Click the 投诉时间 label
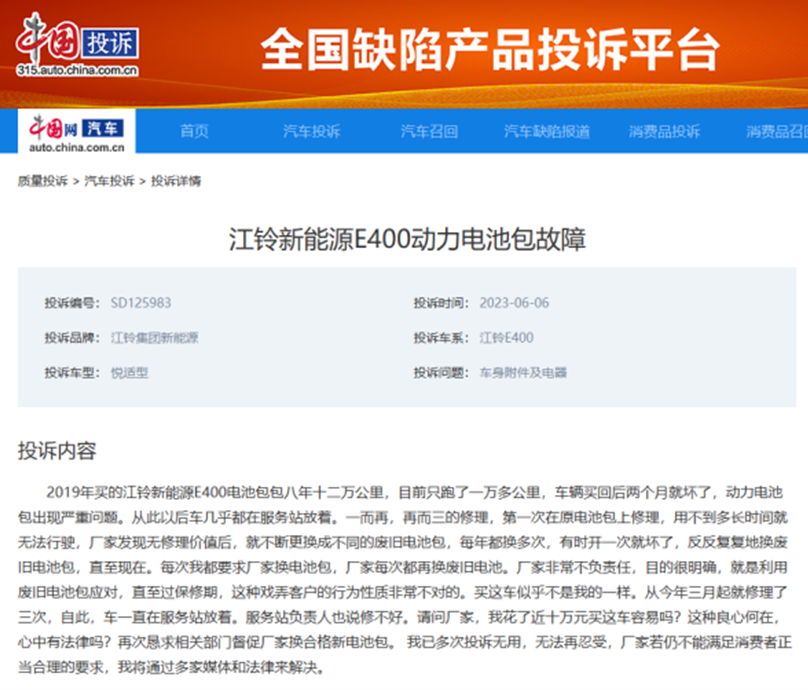The width and height of the screenshot is (808, 690). pyautogui.click(x=441, y=303)
